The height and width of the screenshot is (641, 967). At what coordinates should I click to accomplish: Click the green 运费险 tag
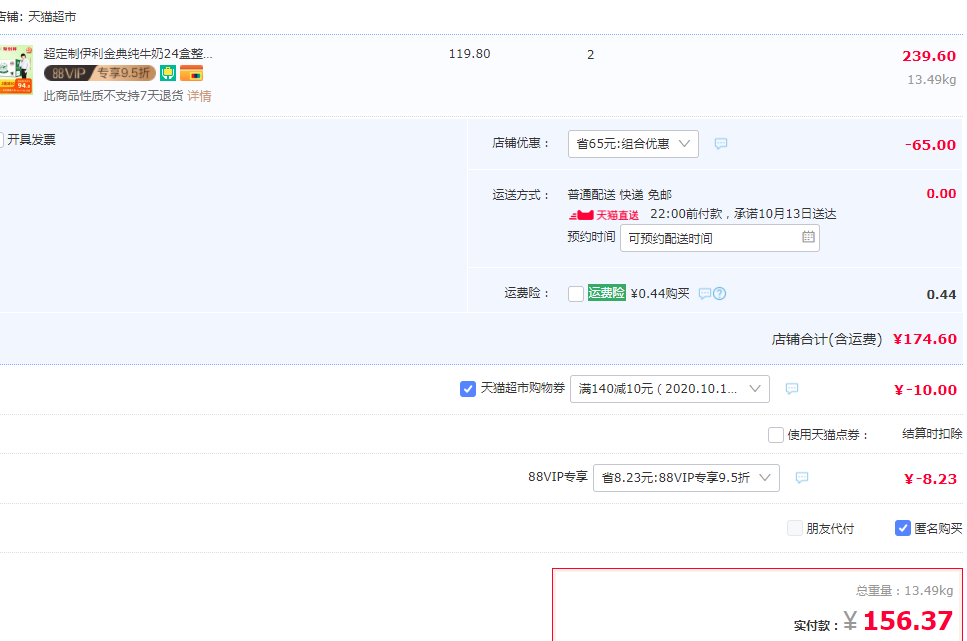point(606,293)
